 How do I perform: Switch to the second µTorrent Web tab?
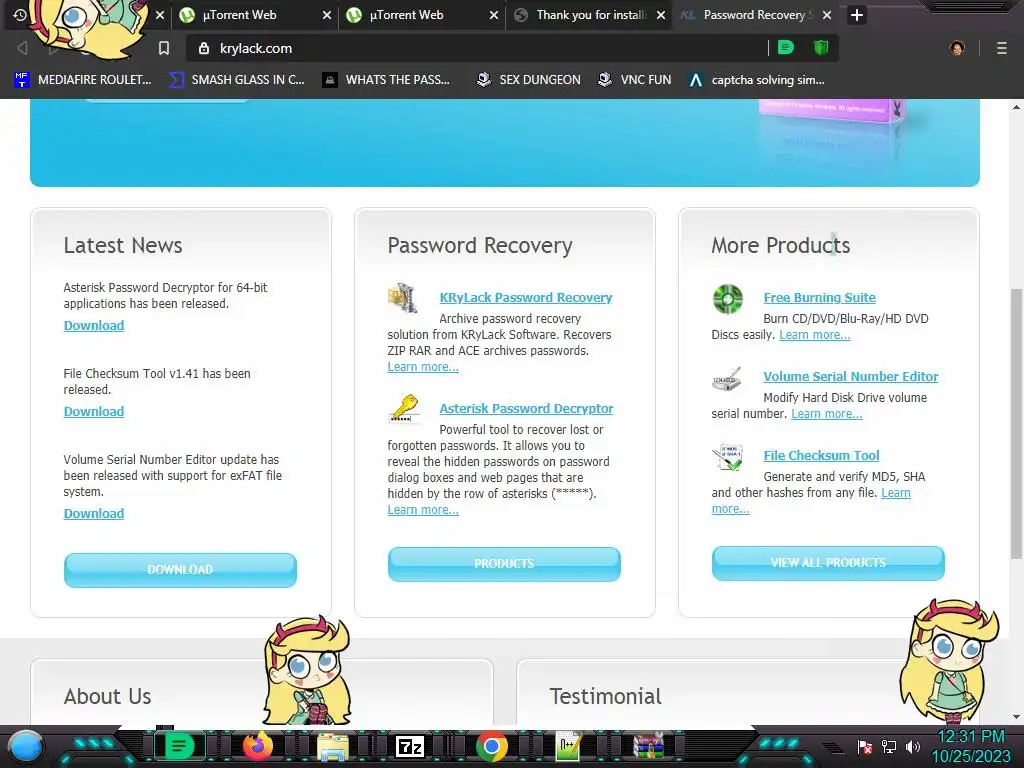414,15
